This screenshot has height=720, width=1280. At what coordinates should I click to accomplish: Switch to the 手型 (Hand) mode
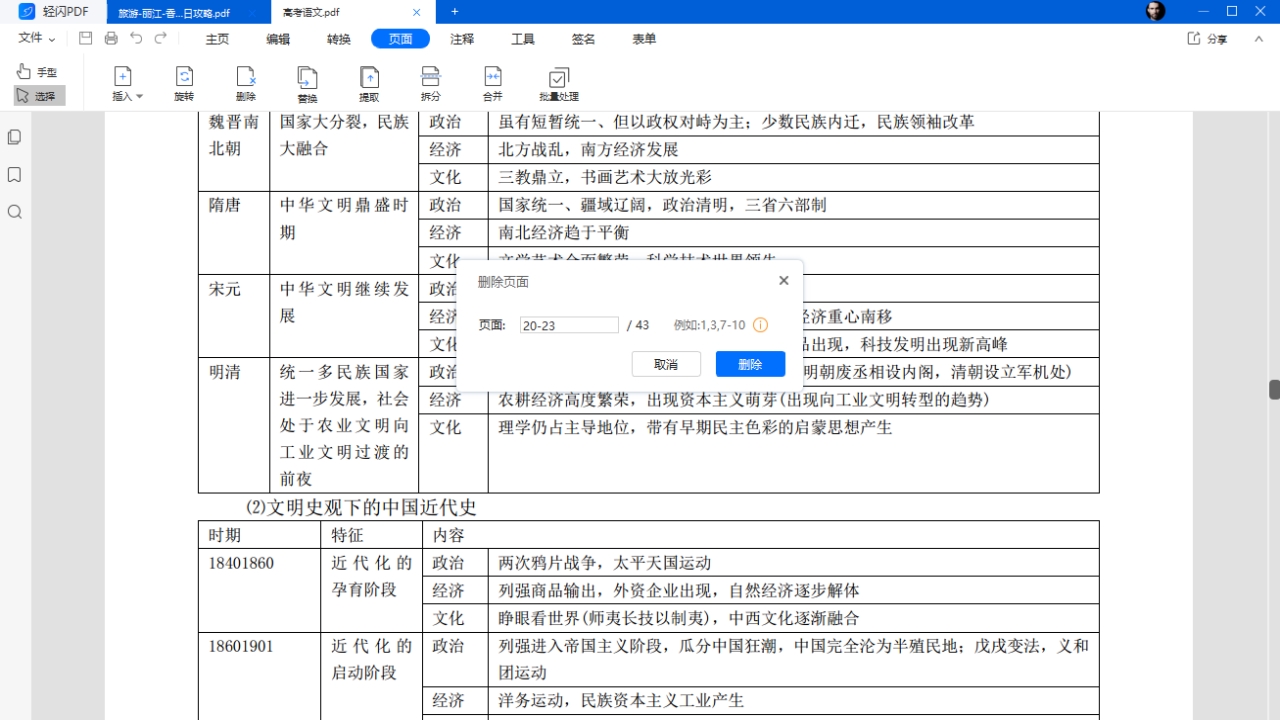pos(38,71)
